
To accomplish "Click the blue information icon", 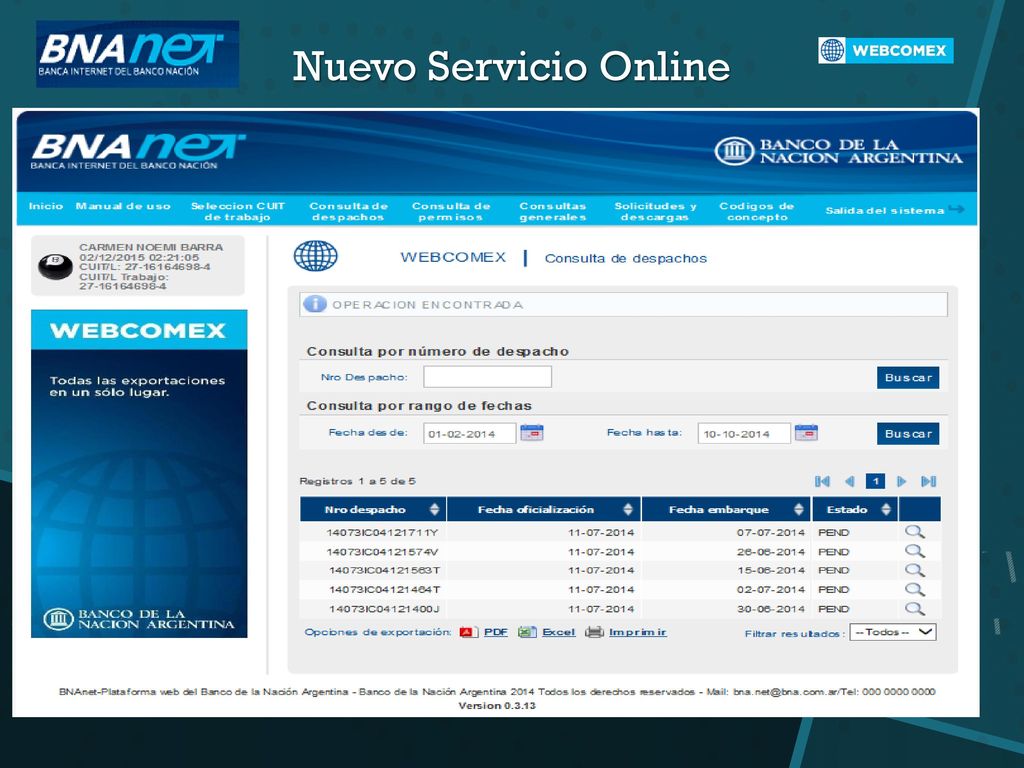I will (315, 304).
